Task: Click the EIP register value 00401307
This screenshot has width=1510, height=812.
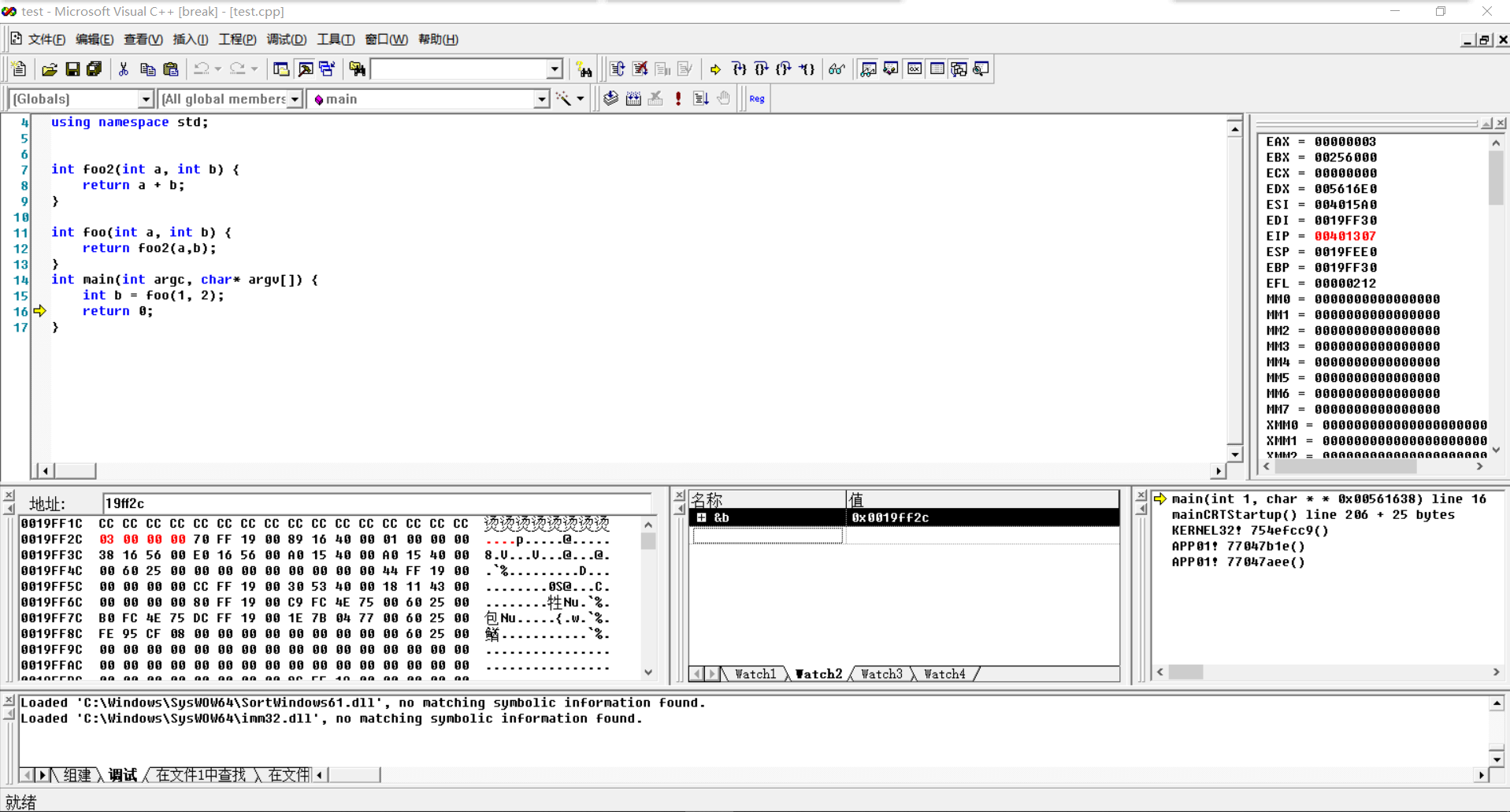Action: 1345,236
